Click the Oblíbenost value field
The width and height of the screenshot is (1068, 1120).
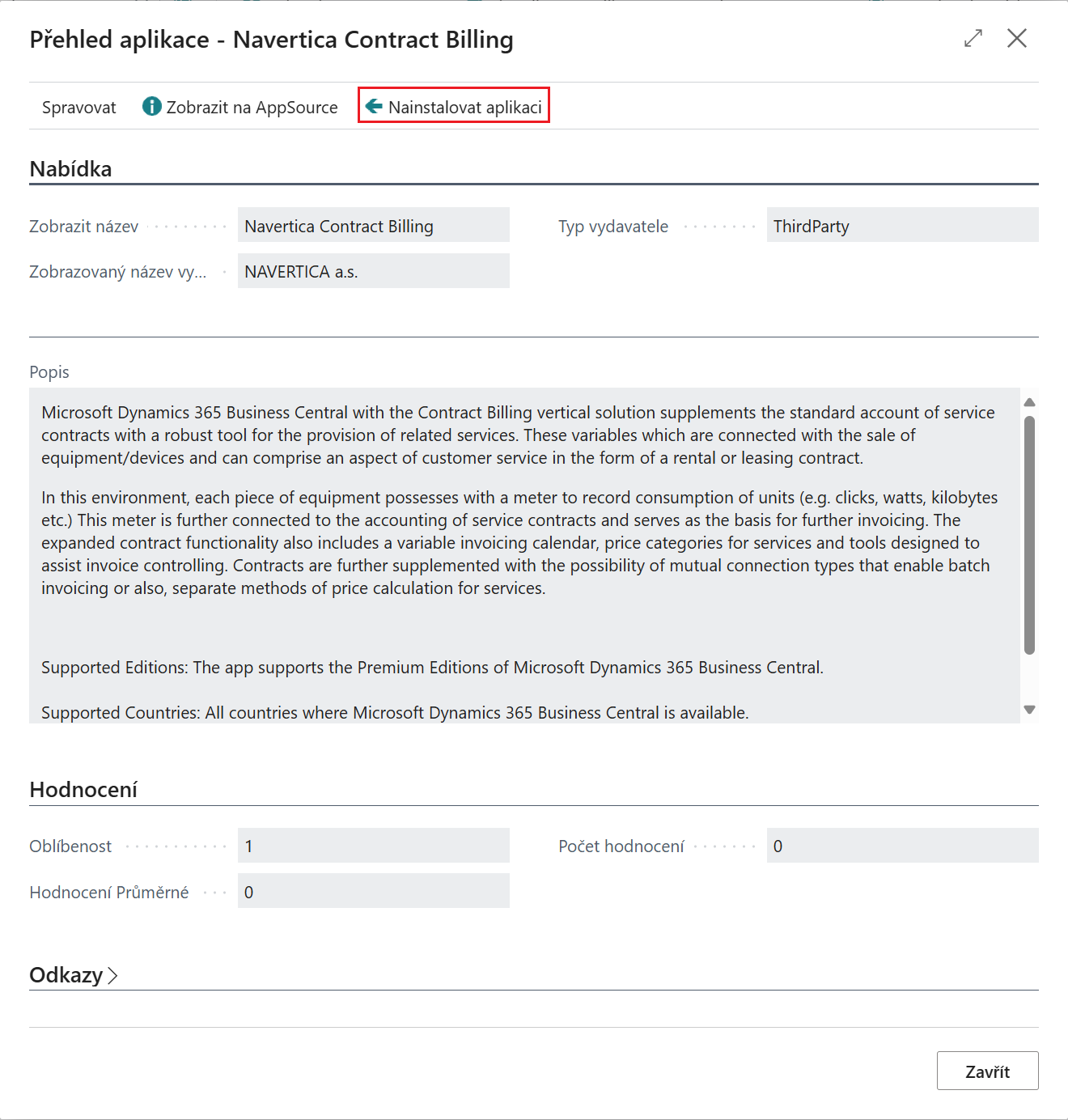(373, 846)
